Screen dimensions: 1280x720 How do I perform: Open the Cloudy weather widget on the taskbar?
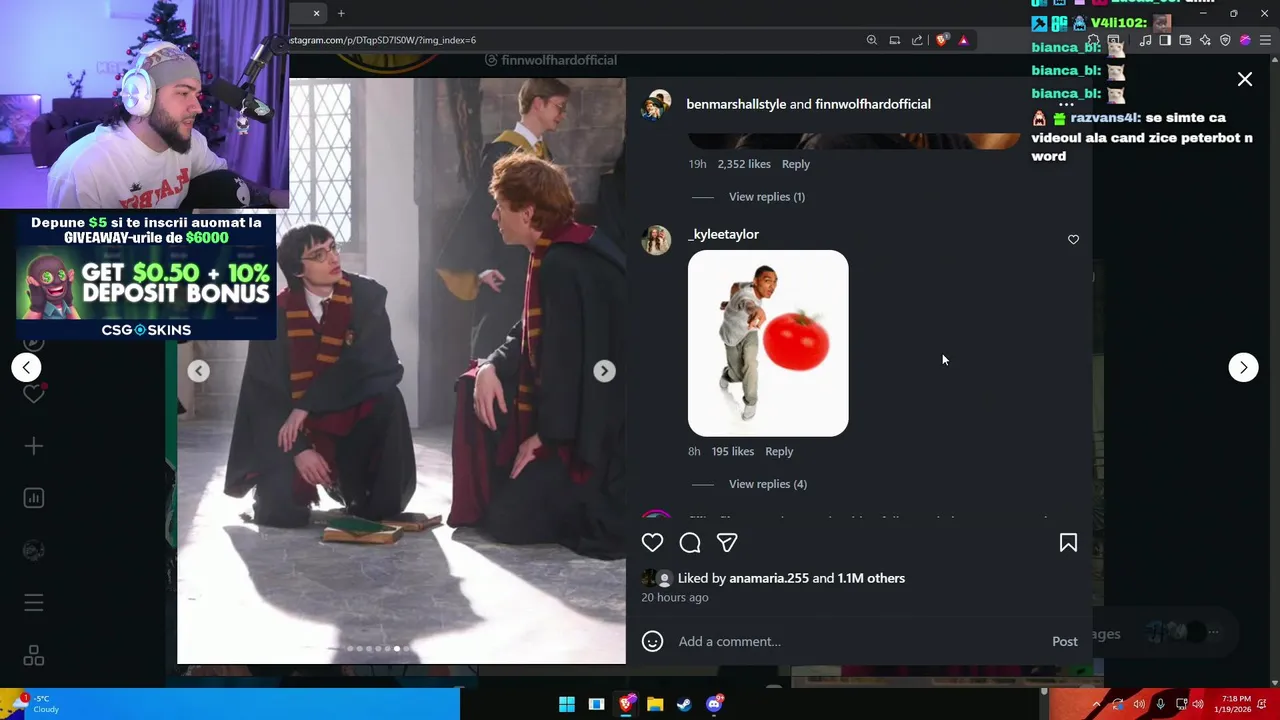tap(36, 704)
